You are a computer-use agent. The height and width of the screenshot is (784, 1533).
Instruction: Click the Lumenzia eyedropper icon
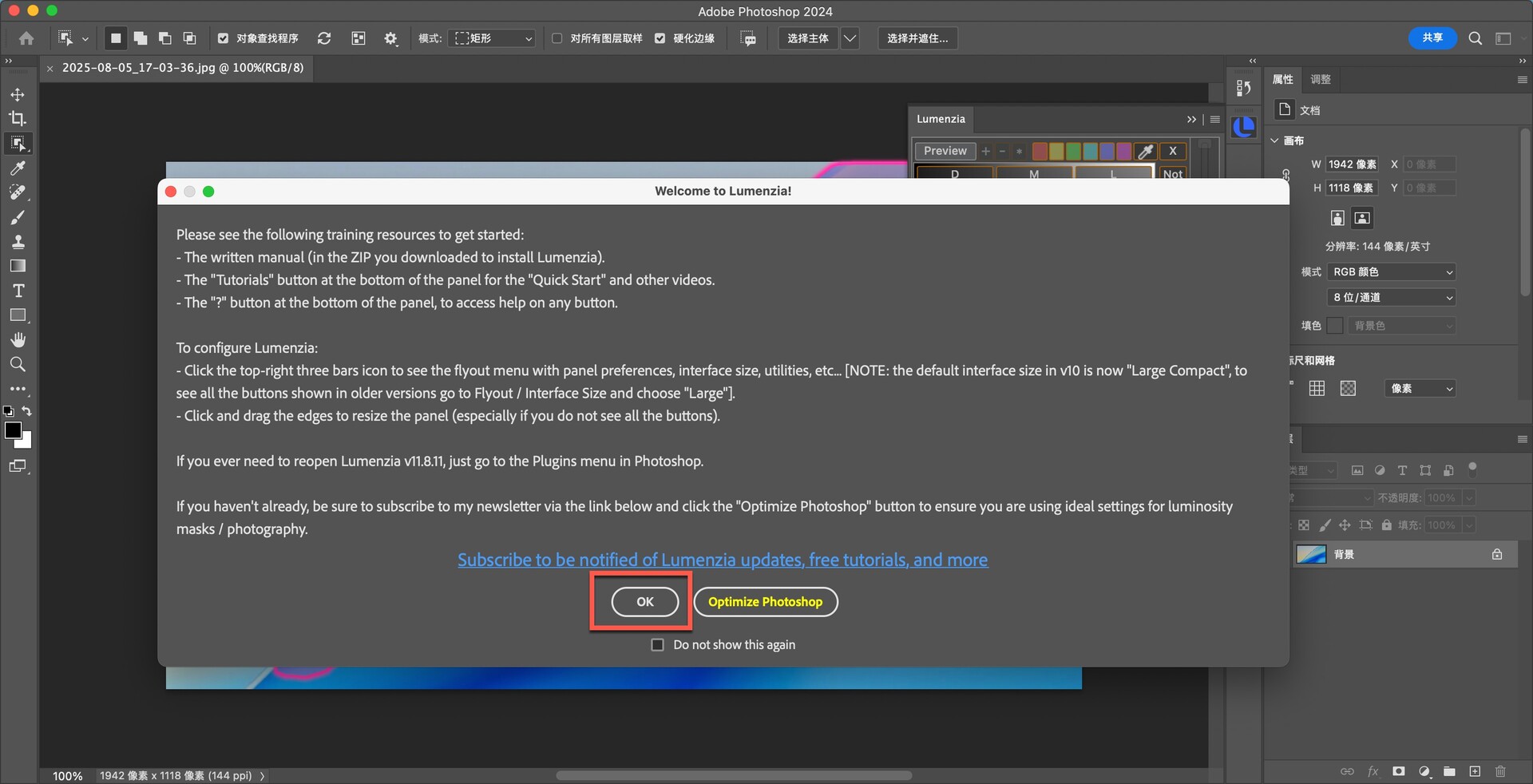1146,151
